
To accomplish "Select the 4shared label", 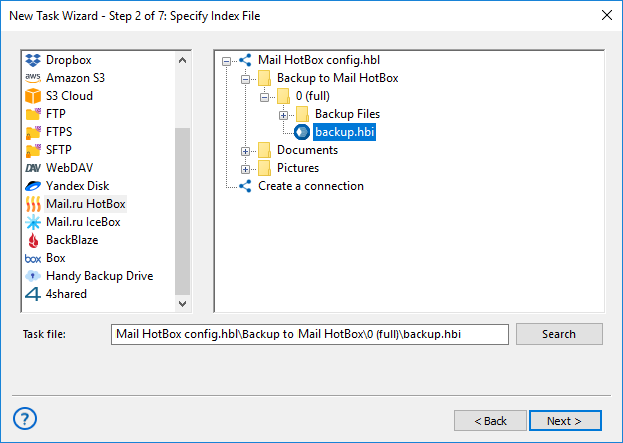I will pyautogui.click(x=66, y=294).
